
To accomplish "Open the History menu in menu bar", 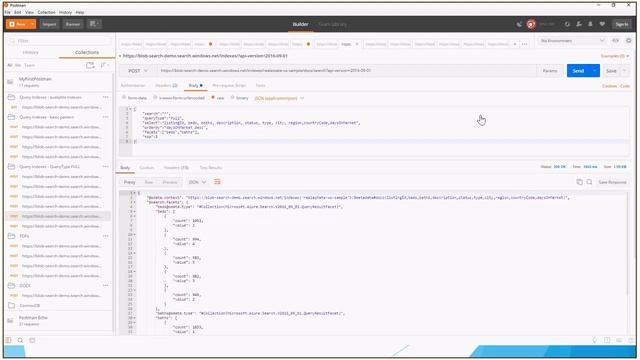I will [65, 12].
